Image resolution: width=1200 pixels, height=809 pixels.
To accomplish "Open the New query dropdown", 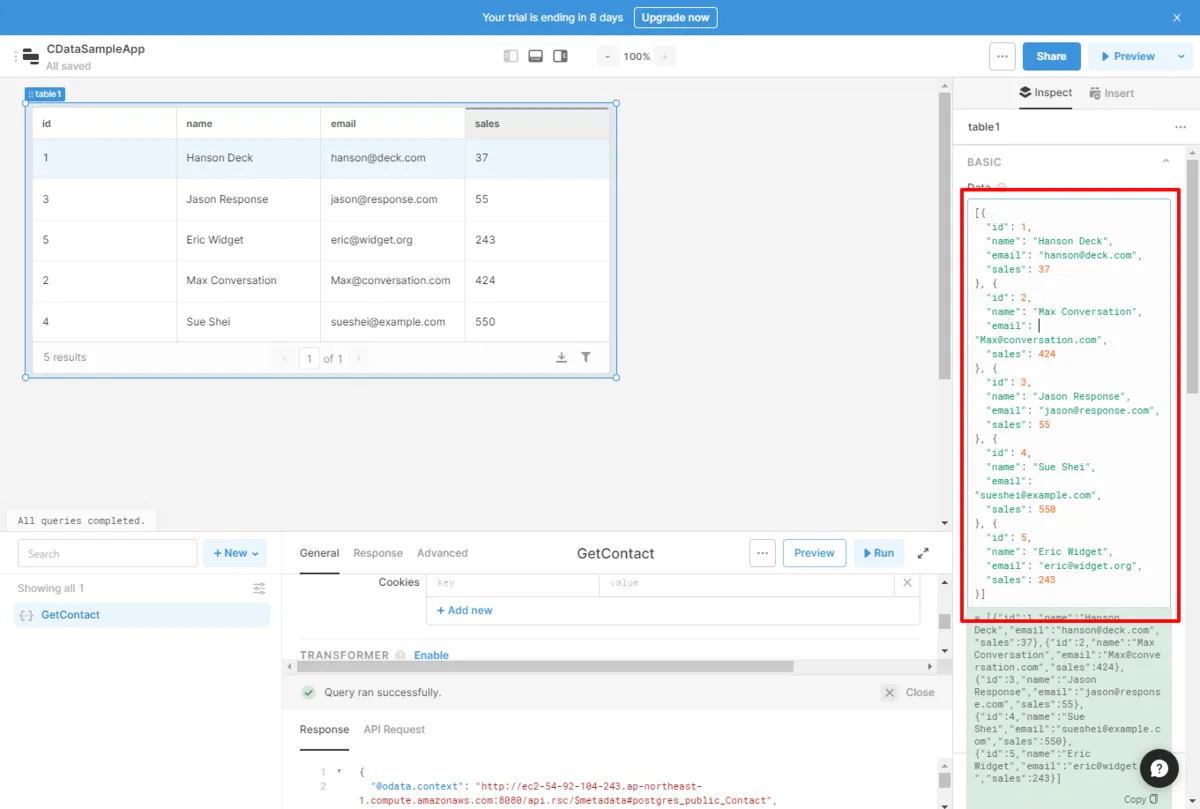I will pyautogui.click(x=235, y=553).
